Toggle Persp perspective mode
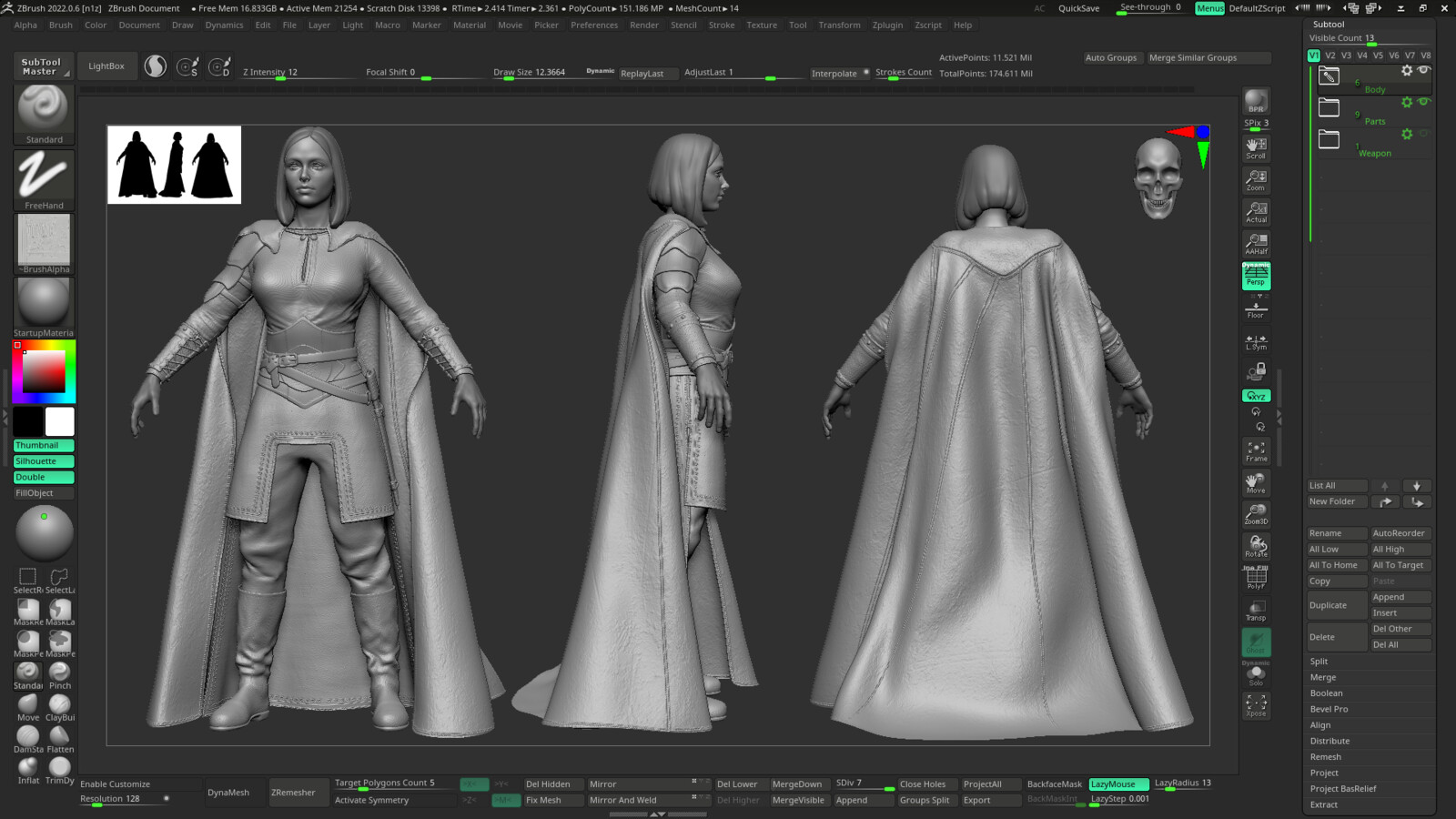The height and width of the screenshot is (819, 1456). coord(1256,276)
